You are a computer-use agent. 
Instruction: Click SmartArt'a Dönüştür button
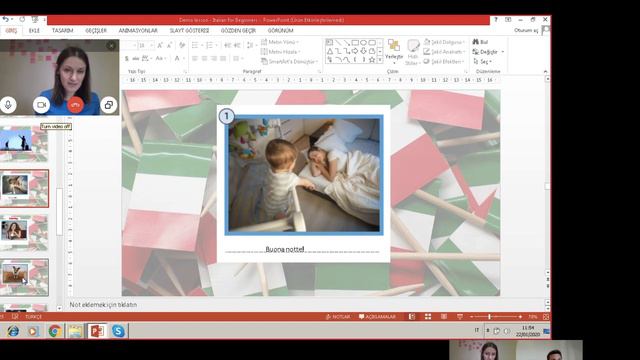290,62
